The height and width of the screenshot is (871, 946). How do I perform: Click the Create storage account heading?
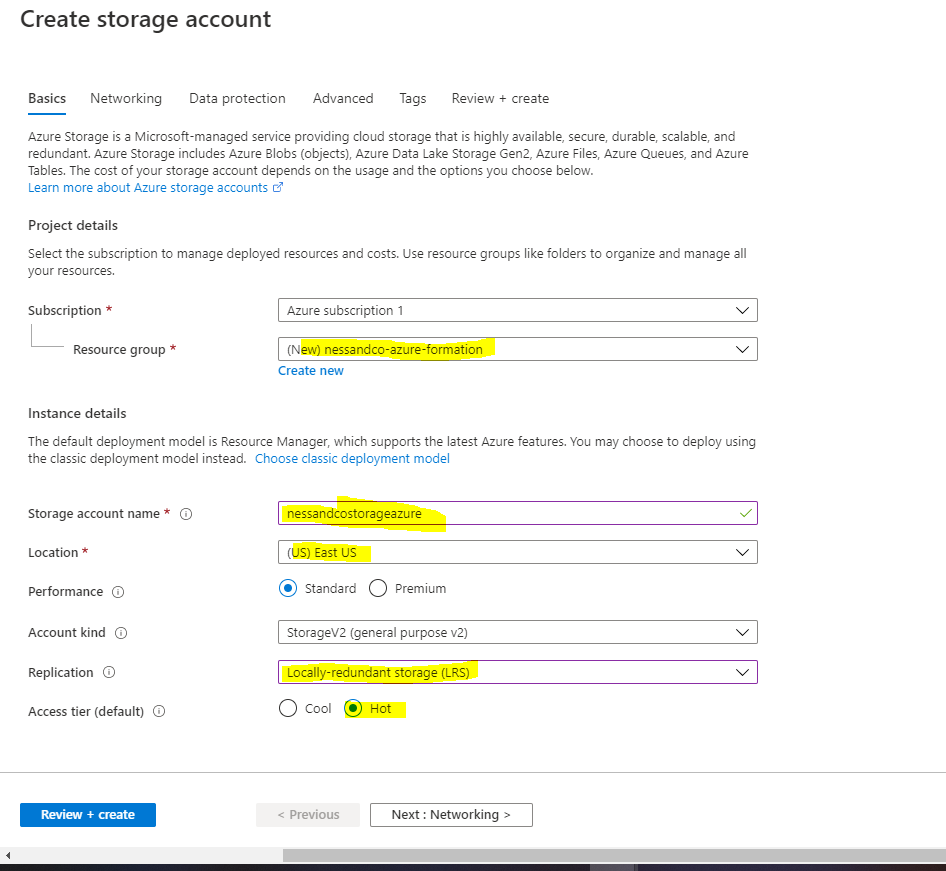point(145,19)
